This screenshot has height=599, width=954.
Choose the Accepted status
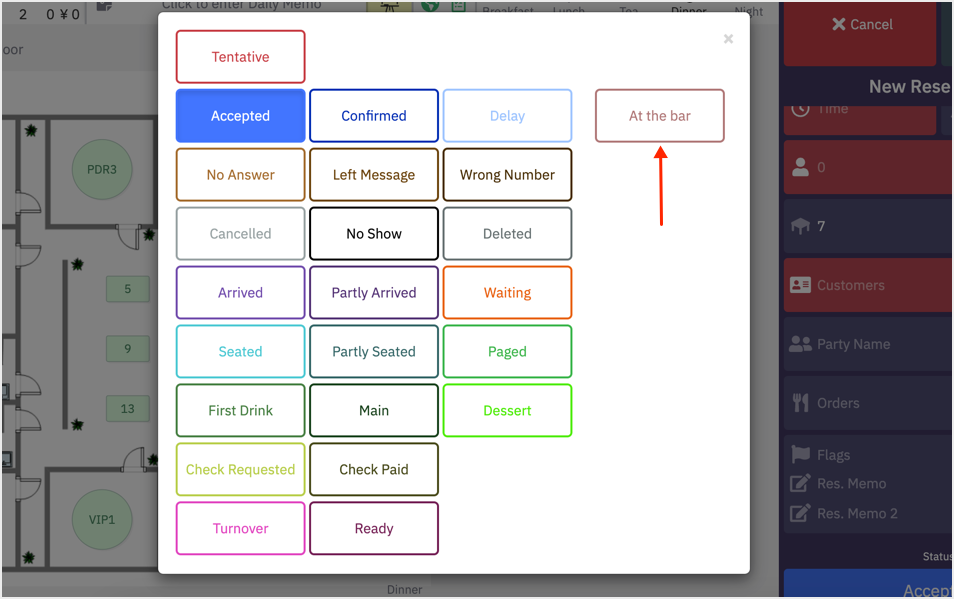click(x=240, y=116)
